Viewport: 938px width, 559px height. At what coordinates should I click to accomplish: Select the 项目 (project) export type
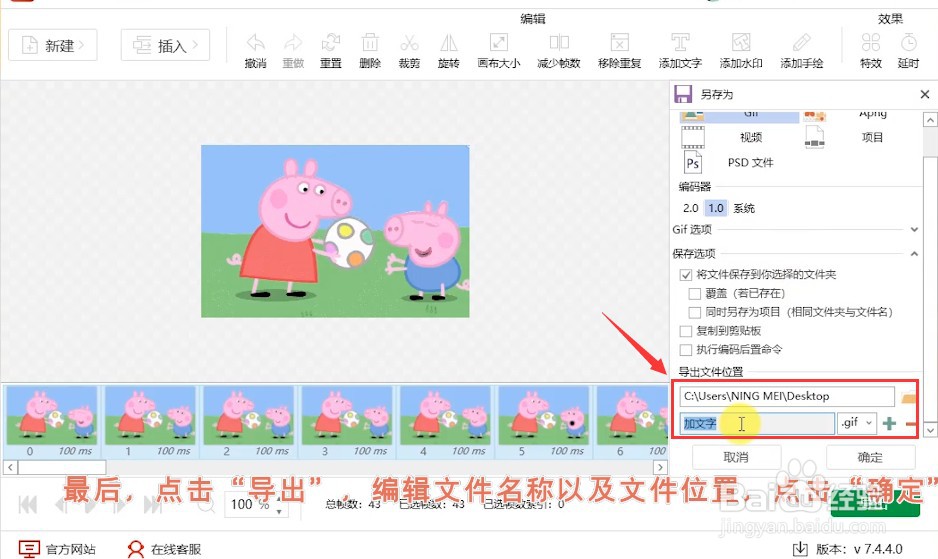point(862,137)
